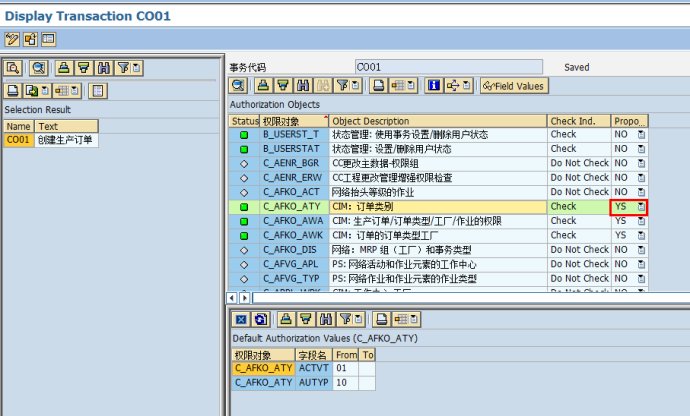Image resolution: width=690 pixels, height=416 pixels.
Task: Click Set Filter funnel in Selection Result panel
Action: [123, 68]
